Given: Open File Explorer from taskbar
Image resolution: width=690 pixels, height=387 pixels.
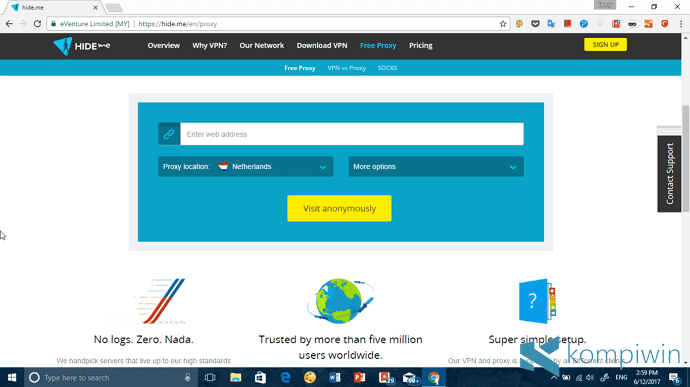Looking at the screenshot, I should 235,377.
